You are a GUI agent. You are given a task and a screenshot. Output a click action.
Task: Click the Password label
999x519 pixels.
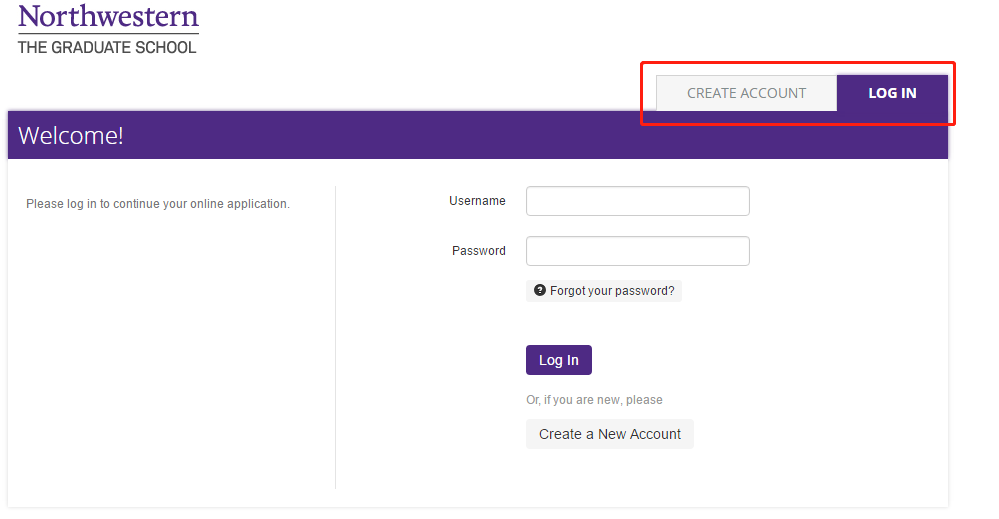click(478, 251)
